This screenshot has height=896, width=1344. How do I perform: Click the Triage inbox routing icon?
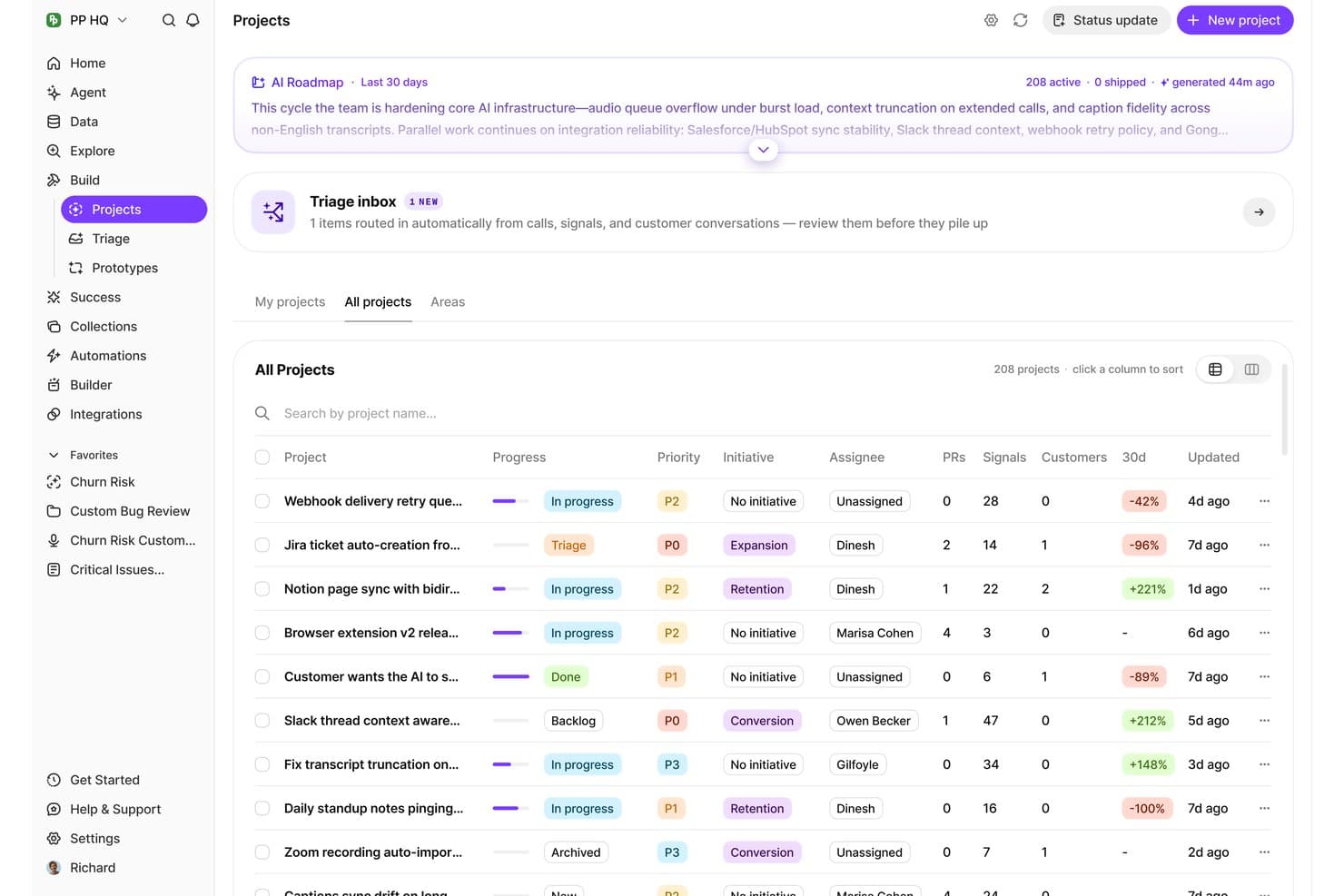(x=273, y=212)
